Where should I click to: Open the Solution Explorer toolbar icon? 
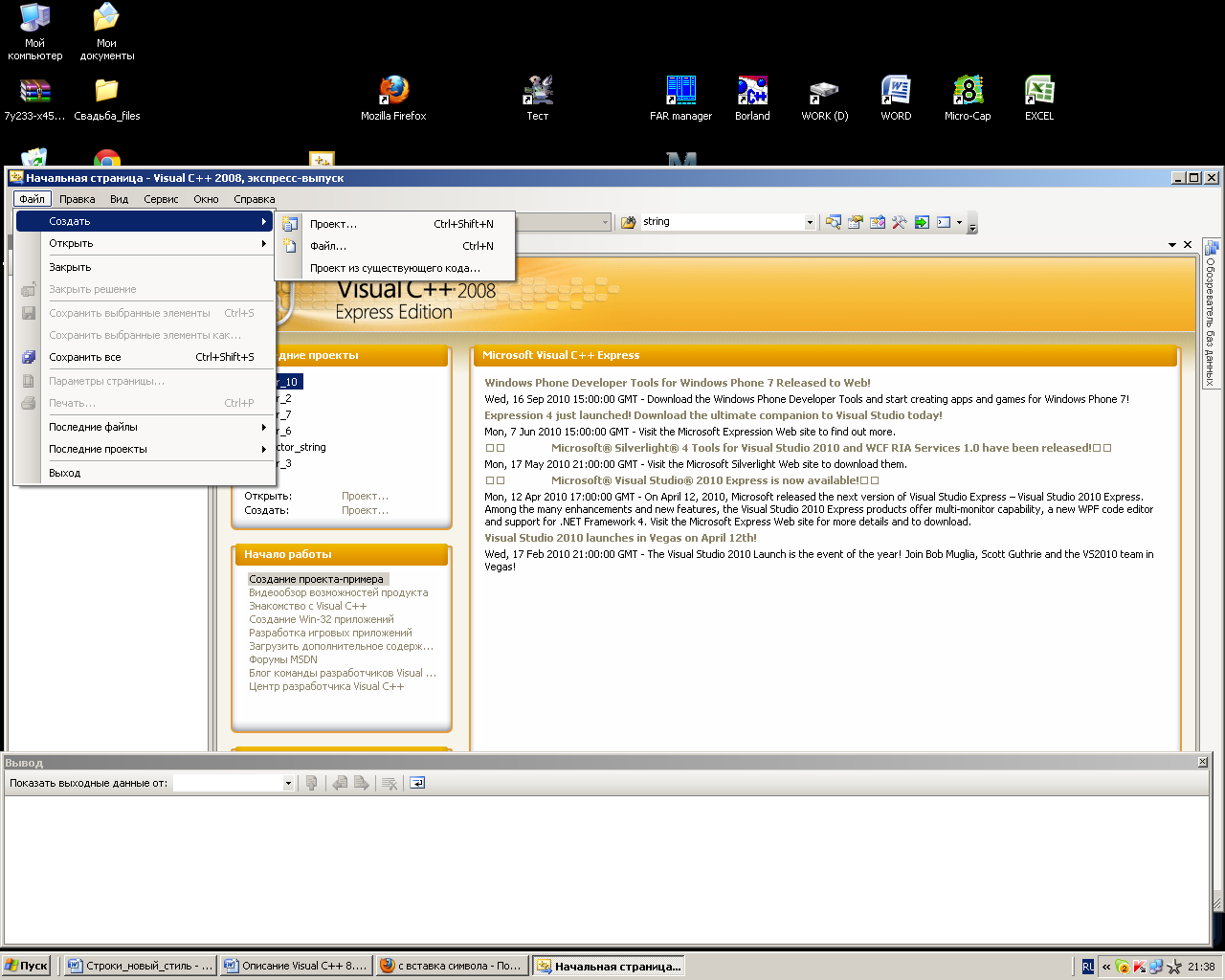[x=834, y=222]
